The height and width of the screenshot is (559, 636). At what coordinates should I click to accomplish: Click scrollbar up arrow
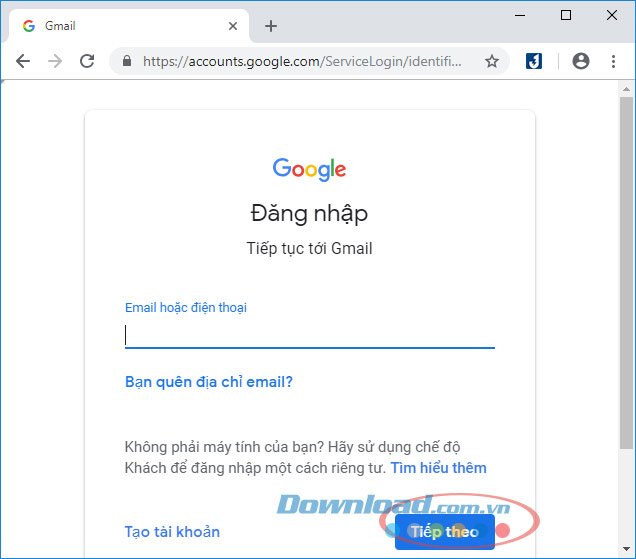[x=626, y=89]
